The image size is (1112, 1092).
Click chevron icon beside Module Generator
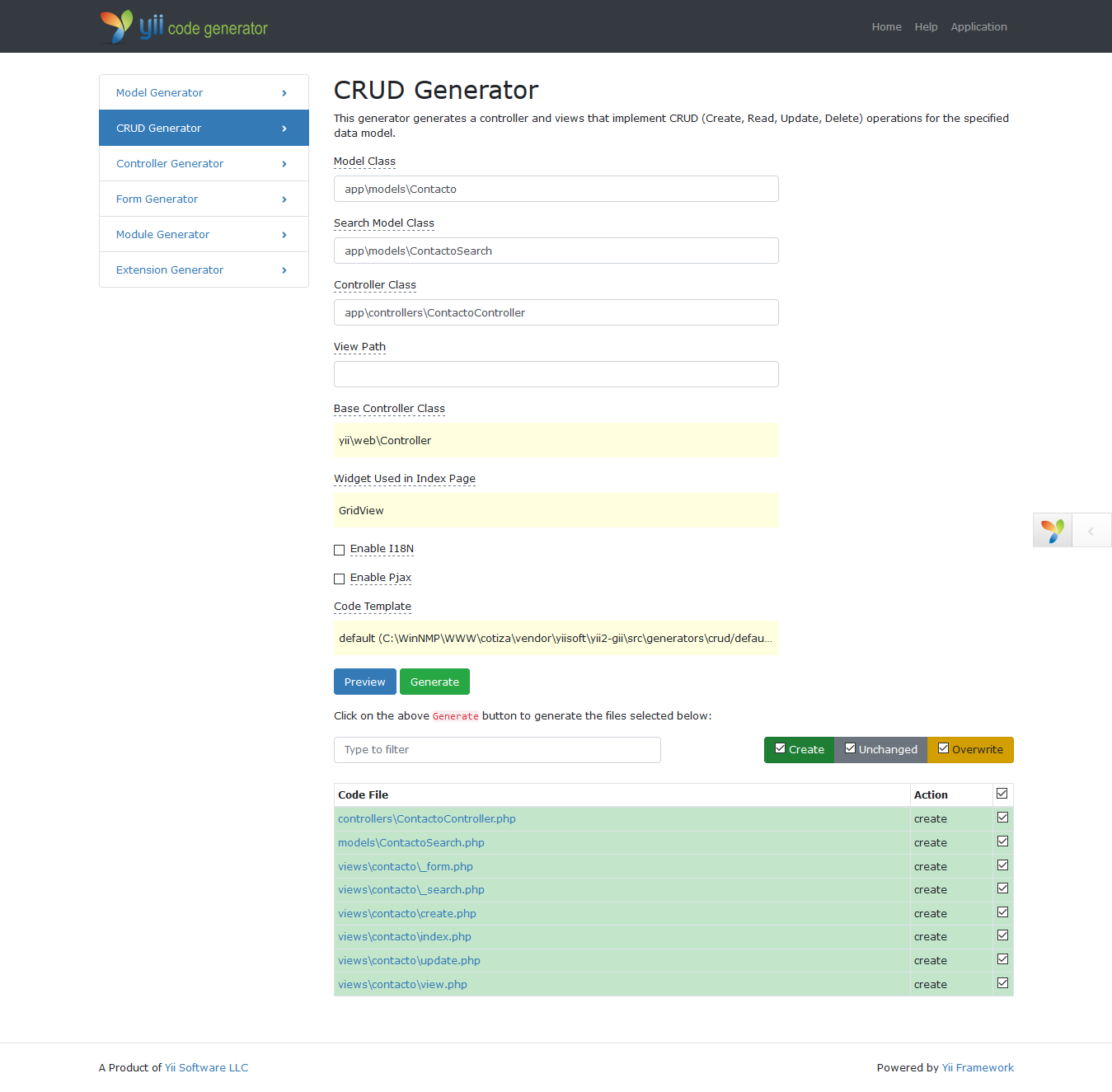click(284, 235)
